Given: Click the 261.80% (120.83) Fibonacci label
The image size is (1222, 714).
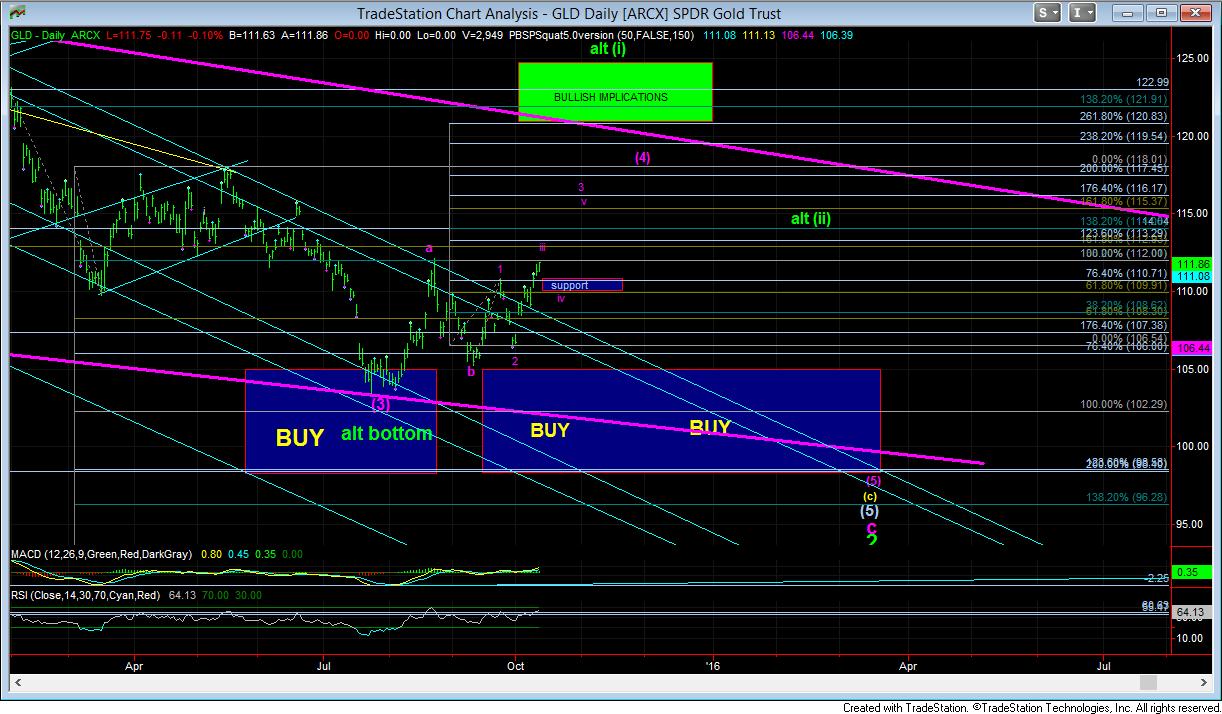Looking at the screenshot, I should click(x=1122, y=116).
